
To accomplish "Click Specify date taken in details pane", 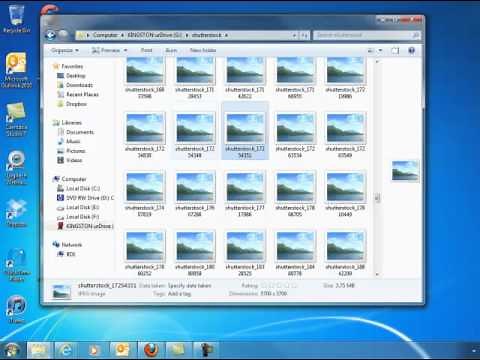I will [189, 286].
